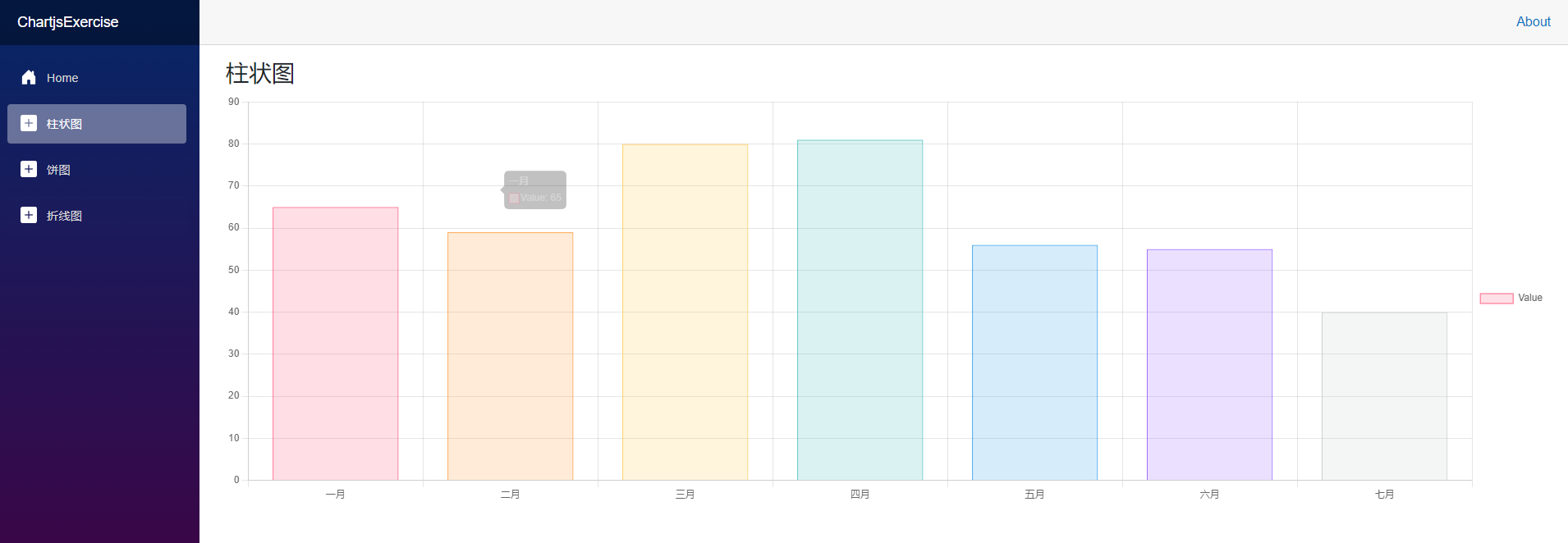Click the purple 六月 bar
This screenshot has width=1568, height=543.
1209,365
